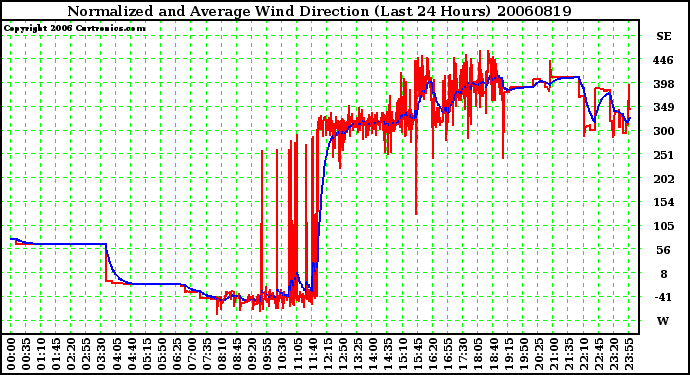Click the 105 y-axis value

tap(663, 226)
